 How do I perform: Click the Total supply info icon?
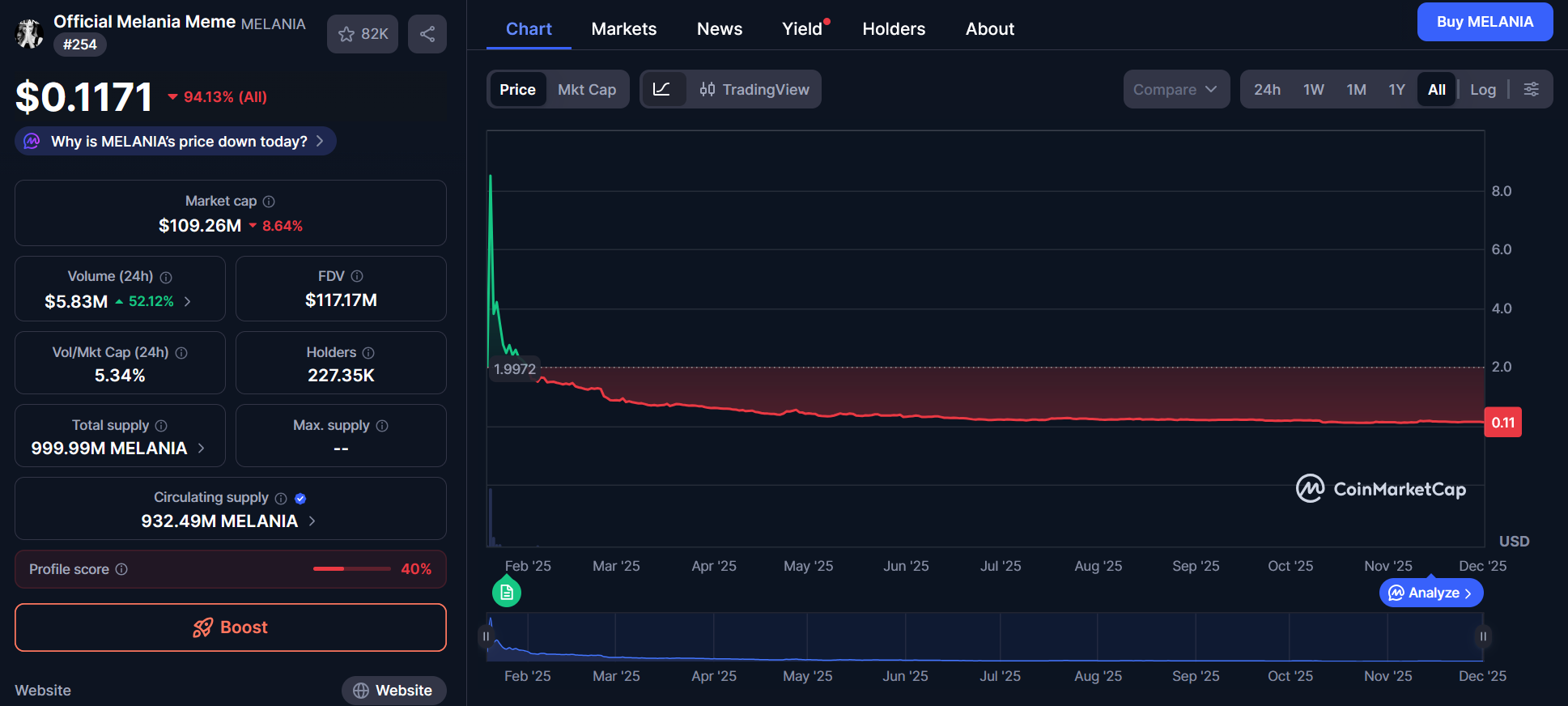coord(161,426)
